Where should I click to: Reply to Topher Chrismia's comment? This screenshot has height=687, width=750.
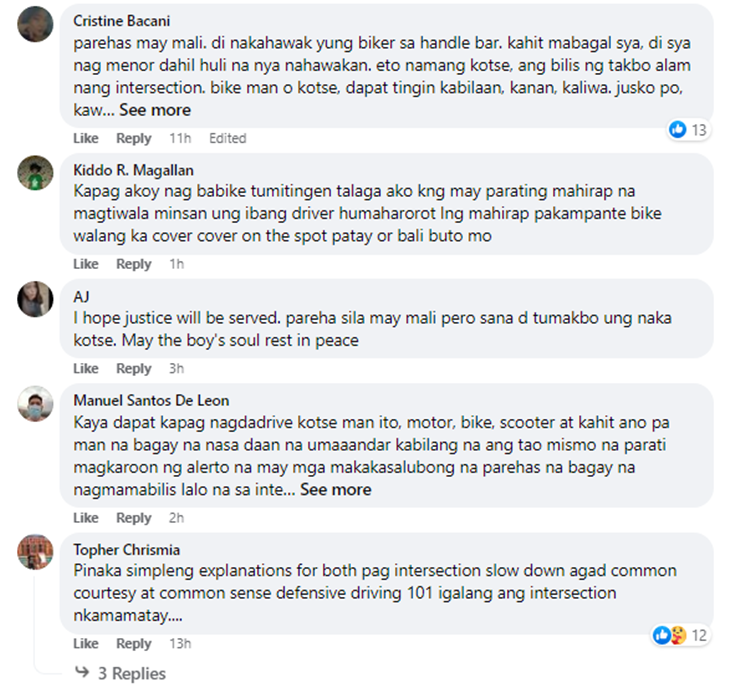point(133,643)
